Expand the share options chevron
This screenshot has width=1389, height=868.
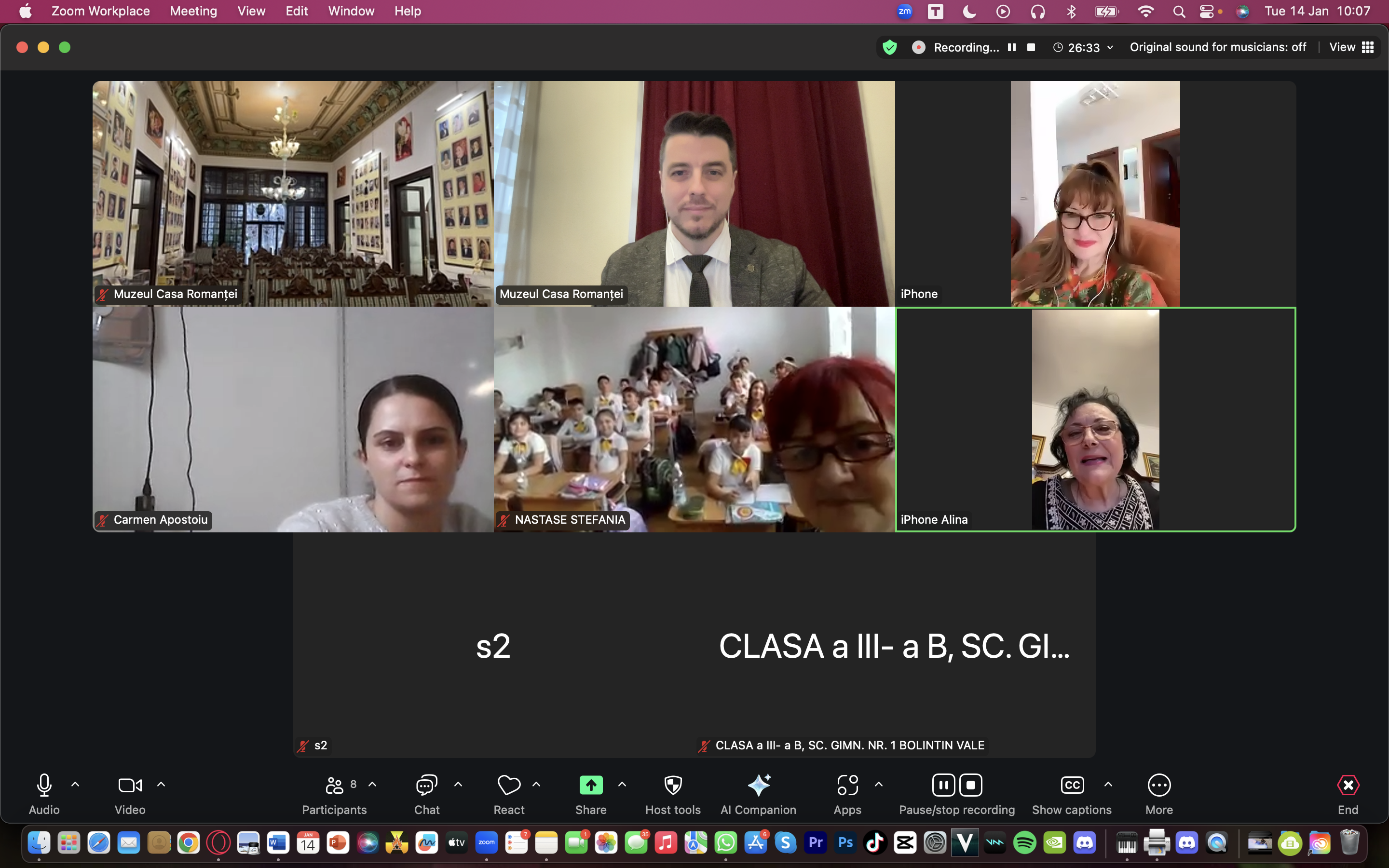[x=622, y=784]
